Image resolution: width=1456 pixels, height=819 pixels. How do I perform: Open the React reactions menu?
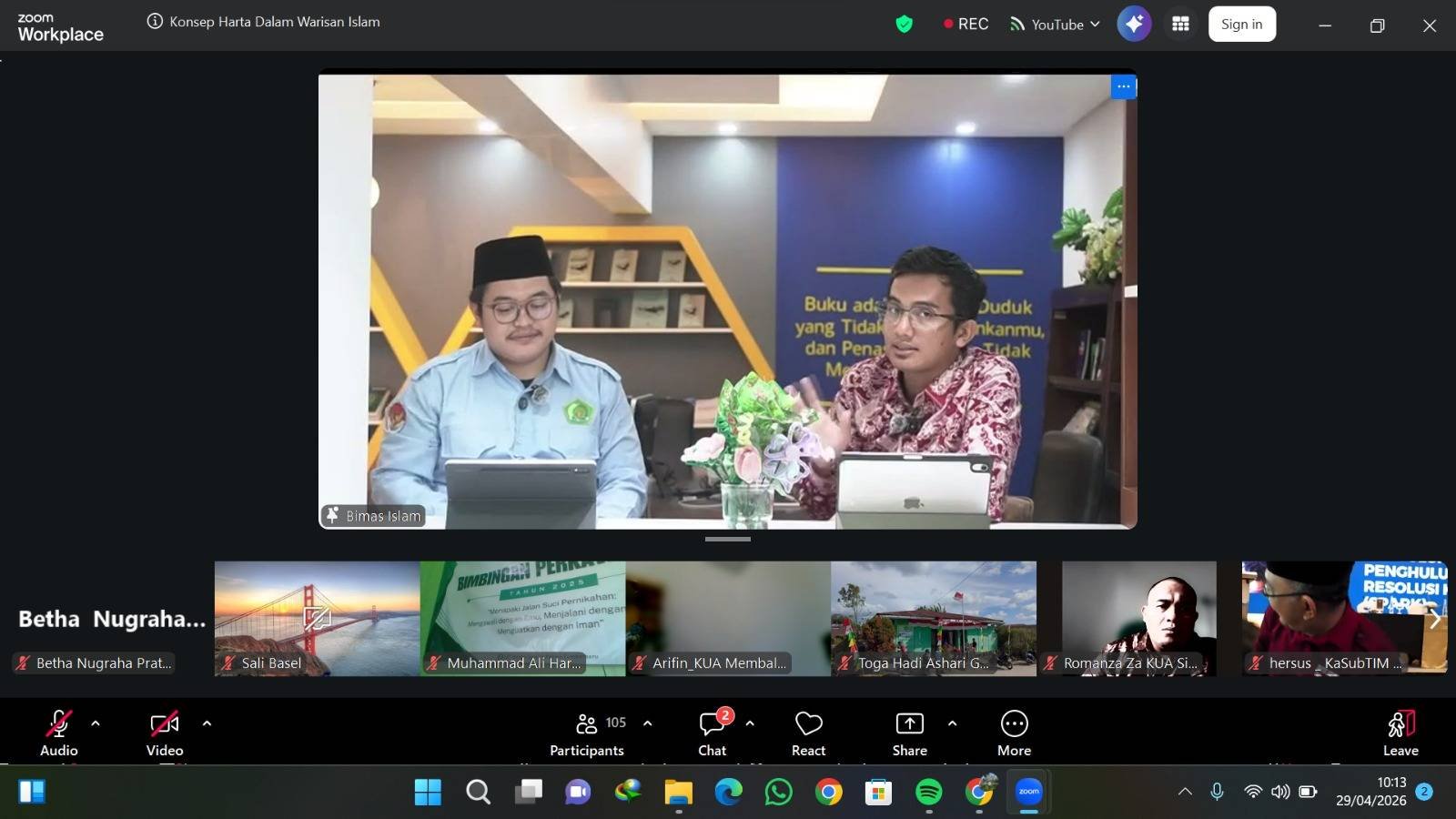808,733
